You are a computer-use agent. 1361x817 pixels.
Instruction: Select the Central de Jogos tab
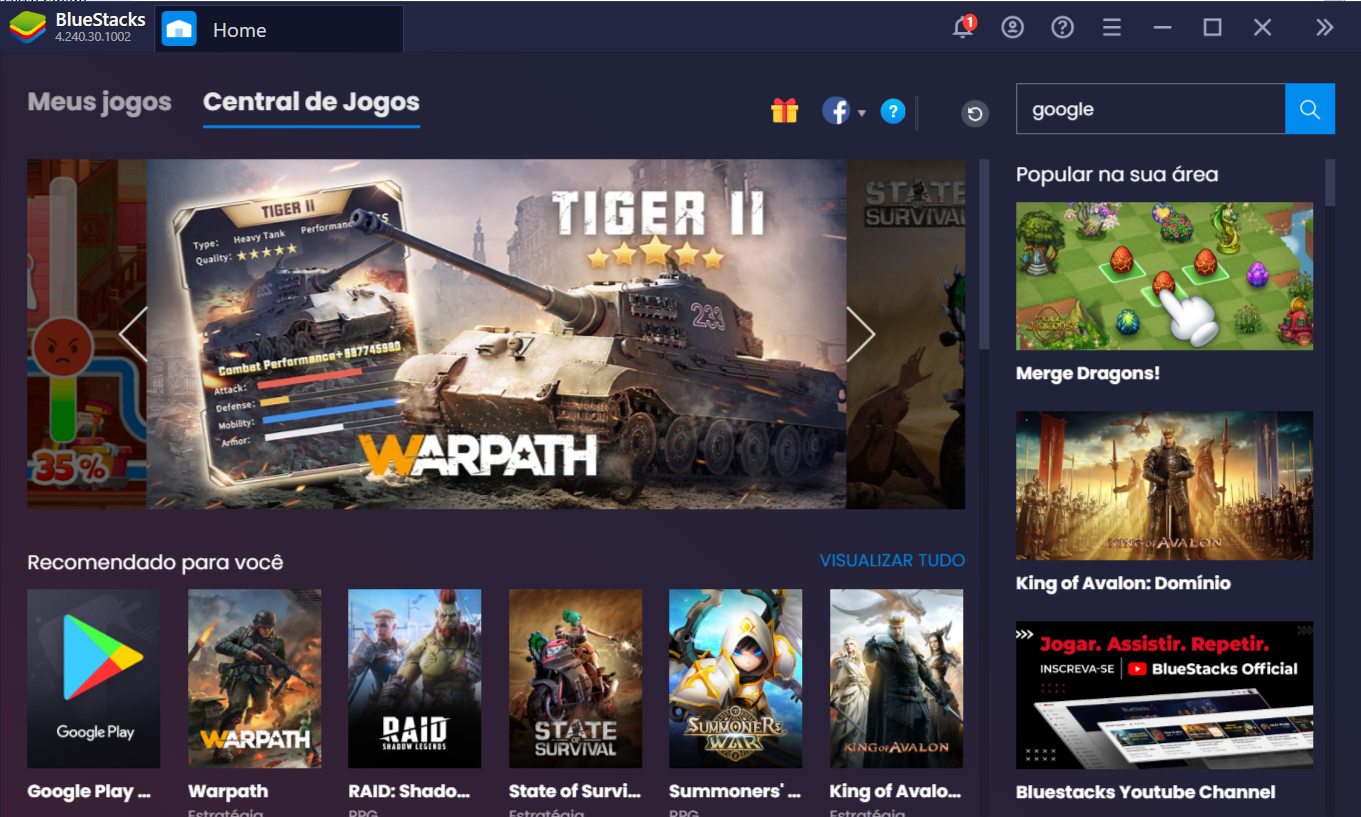click(x=311, y=102)
